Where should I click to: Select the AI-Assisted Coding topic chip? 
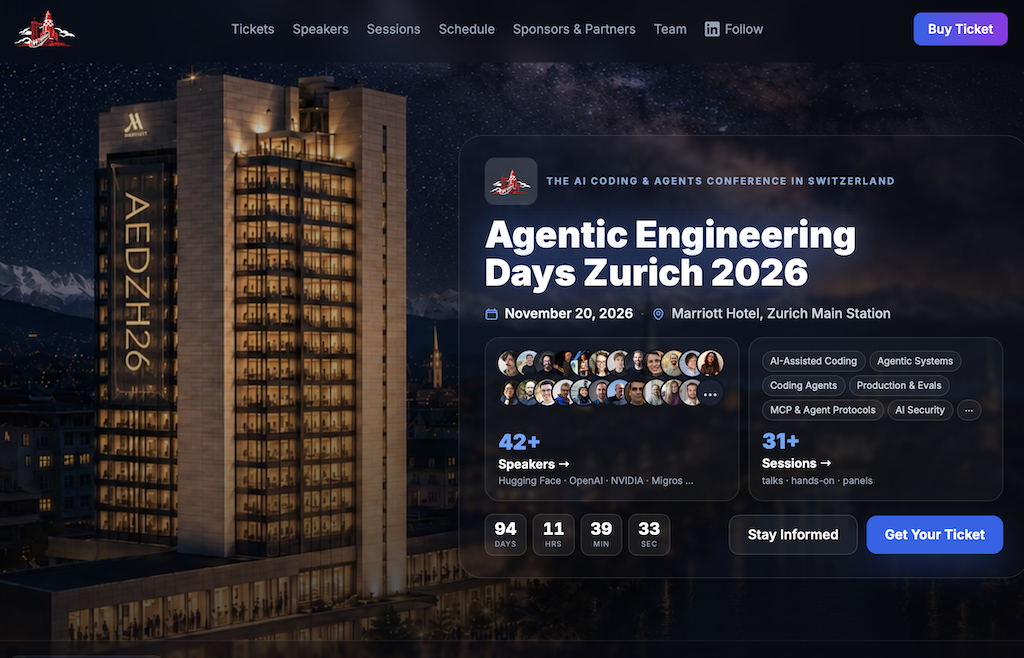pyautogui.click(x=813, y=361)
